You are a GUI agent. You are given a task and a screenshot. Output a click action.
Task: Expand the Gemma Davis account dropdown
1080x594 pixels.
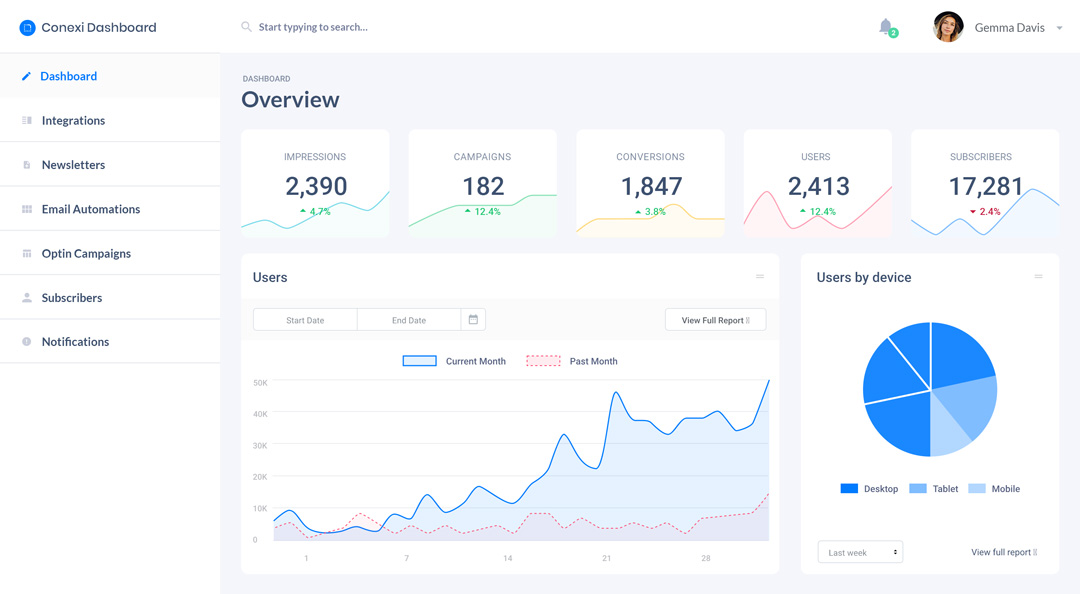[1060, 27]
